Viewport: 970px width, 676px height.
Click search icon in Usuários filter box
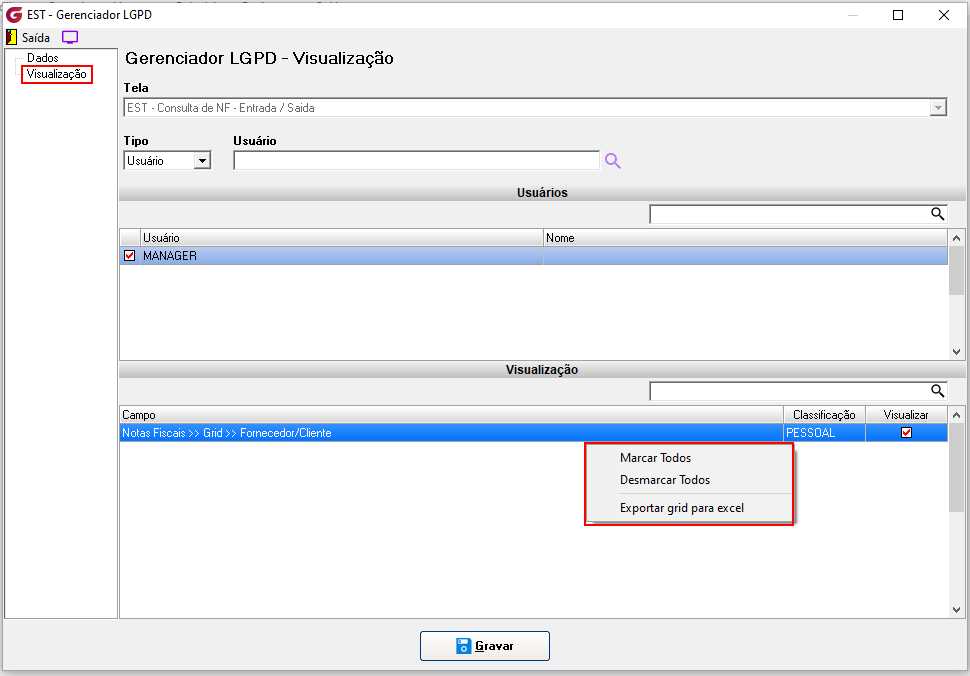937,214
